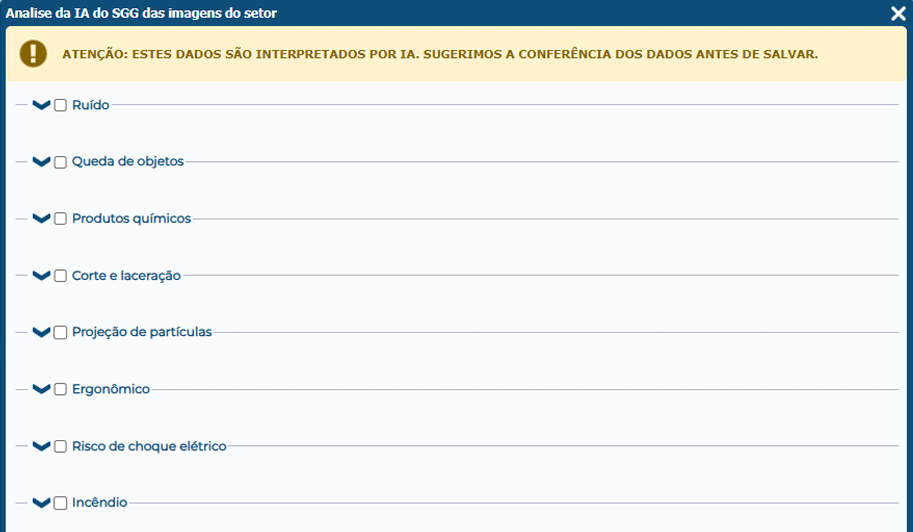Close the AI analysis dialog
This screenshot has width=913, height=532.
[x=898, y=13]
